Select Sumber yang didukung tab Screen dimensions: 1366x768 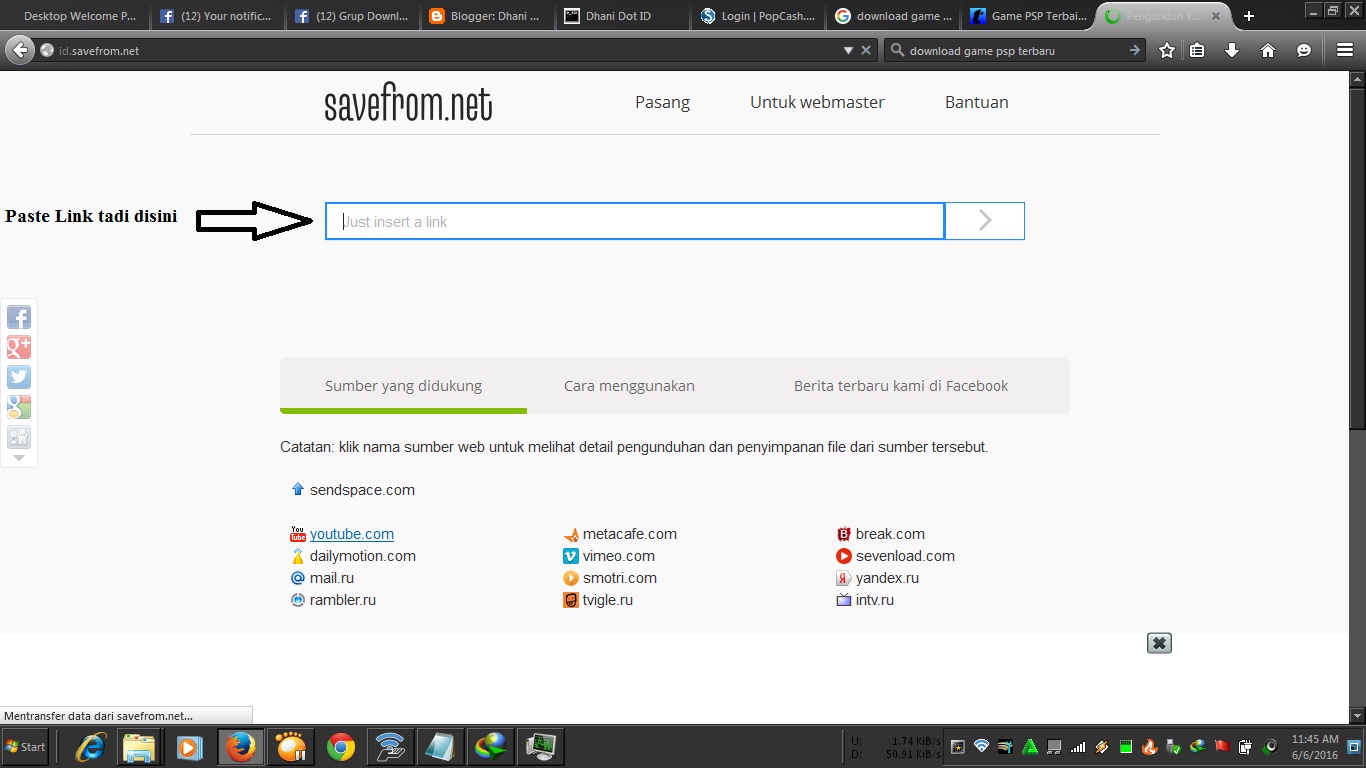(x=403, y=386)
